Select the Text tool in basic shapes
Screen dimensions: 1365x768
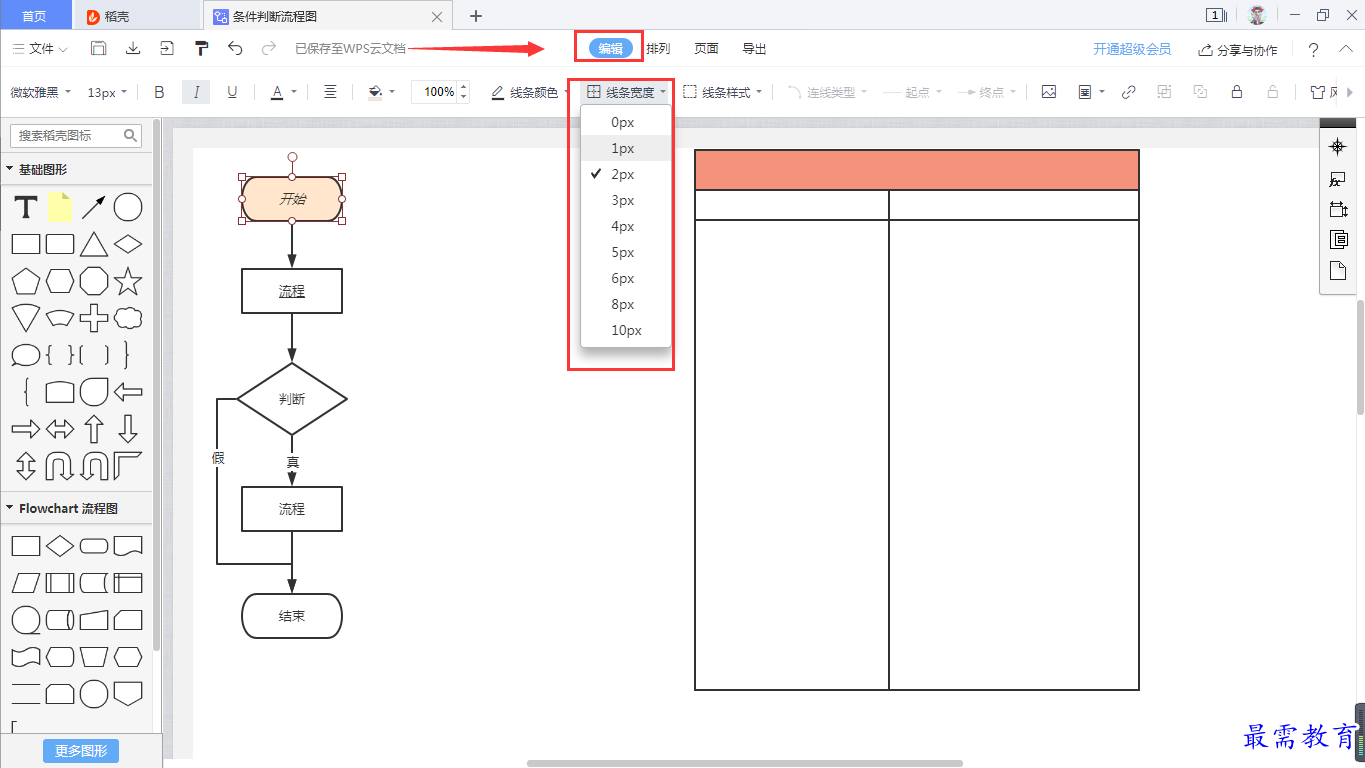[26, 208]
